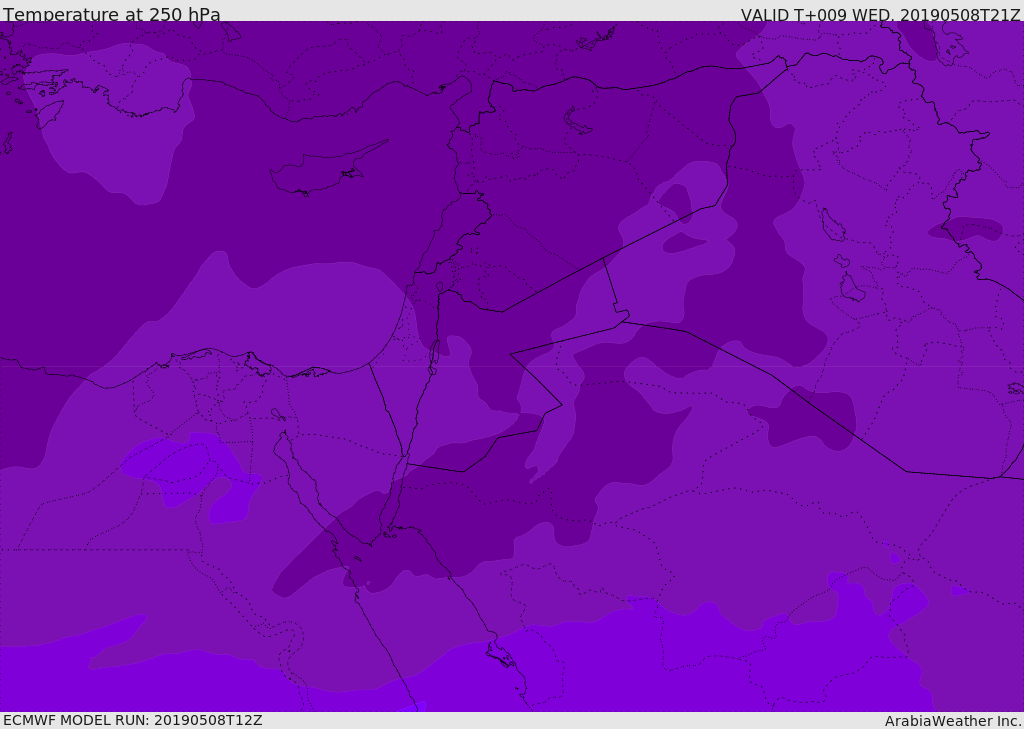The width and height of the screenshot is (1024, 729).
Task: Click the 'VALID T+009 WED. 20190508T21Z' label
Action: 880,14
